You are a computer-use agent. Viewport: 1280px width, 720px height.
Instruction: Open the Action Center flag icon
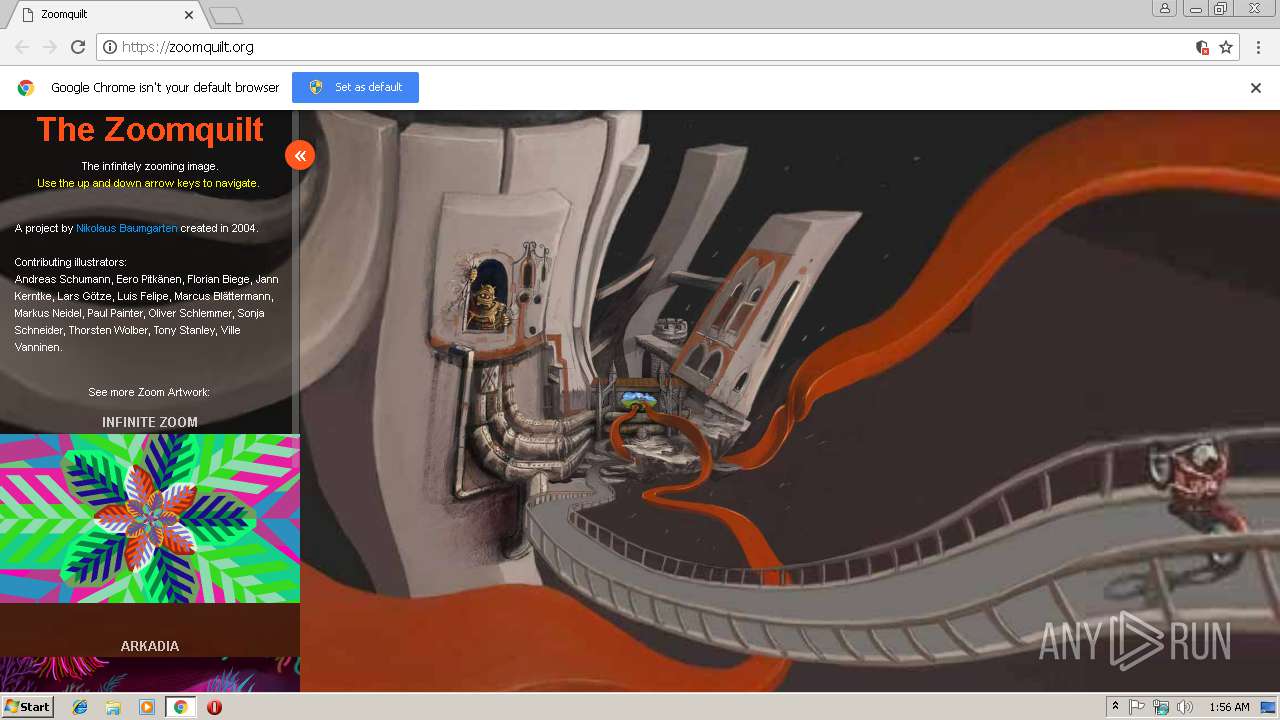pos(1137,707)
